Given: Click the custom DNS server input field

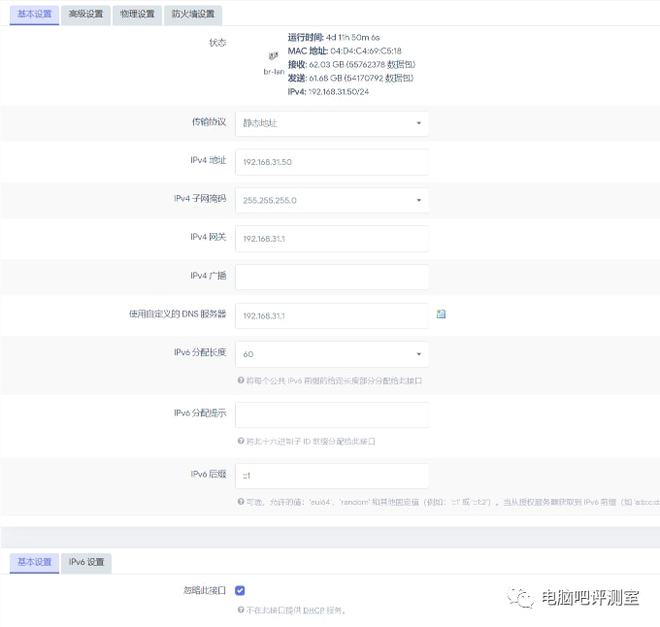Looking at the screenshot, I should click(332, 316).
